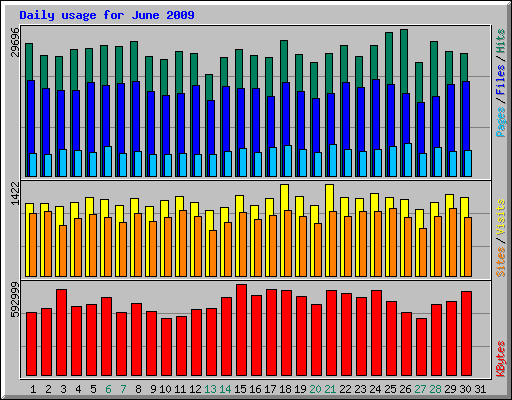Screen dimensions: 512x400
Task: Click weekend day 6 label
Action: point(108,389)
